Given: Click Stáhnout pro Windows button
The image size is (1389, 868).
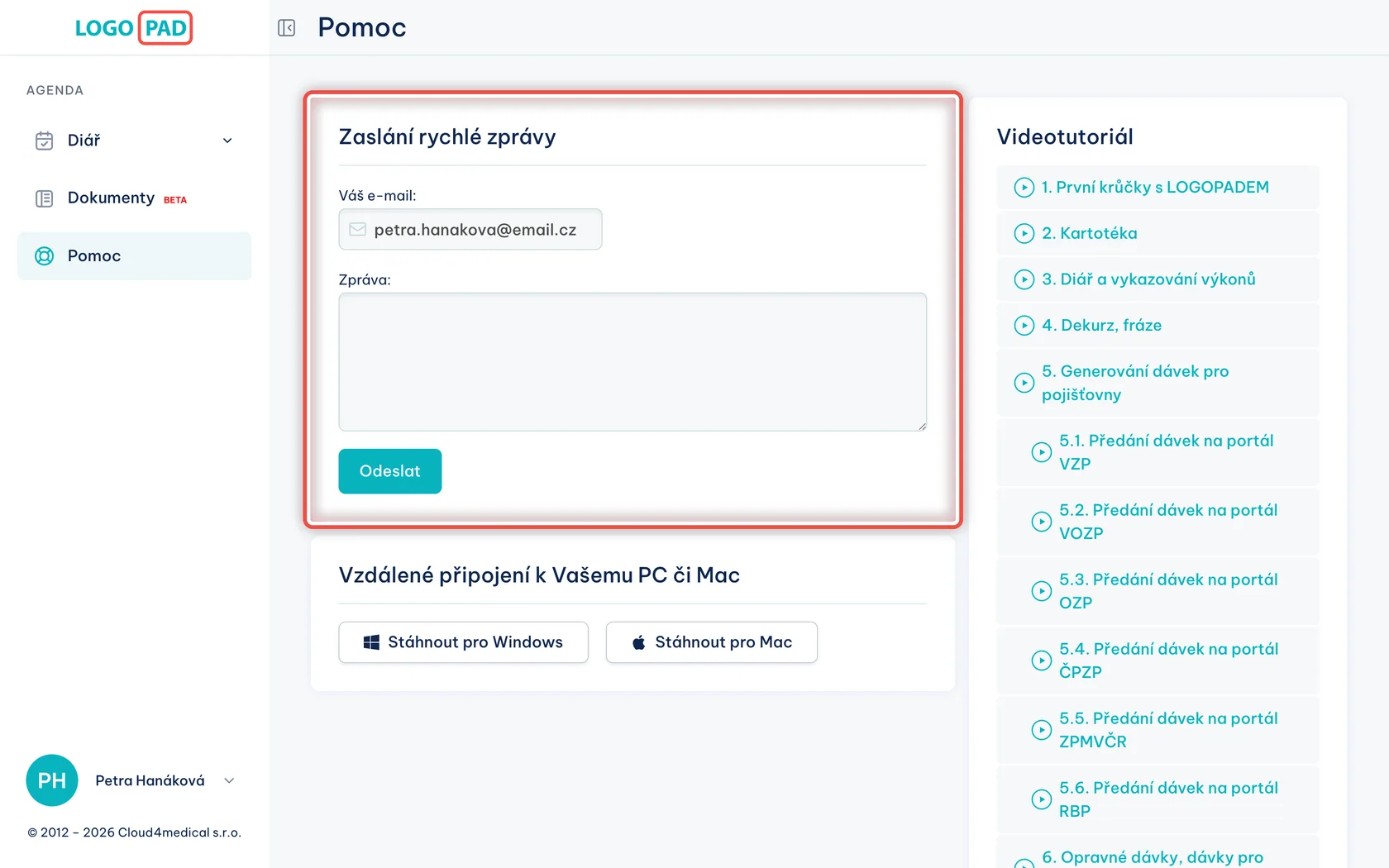Looking at the screenshot, I should coord(464,642).
